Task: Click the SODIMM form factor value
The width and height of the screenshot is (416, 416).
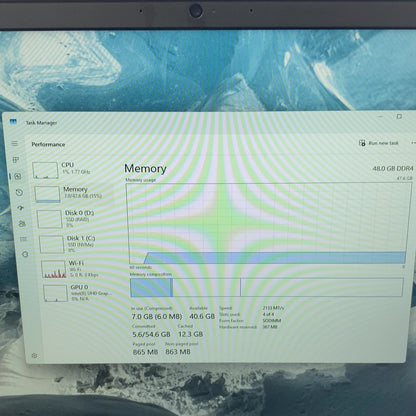Action: (272, 321)
